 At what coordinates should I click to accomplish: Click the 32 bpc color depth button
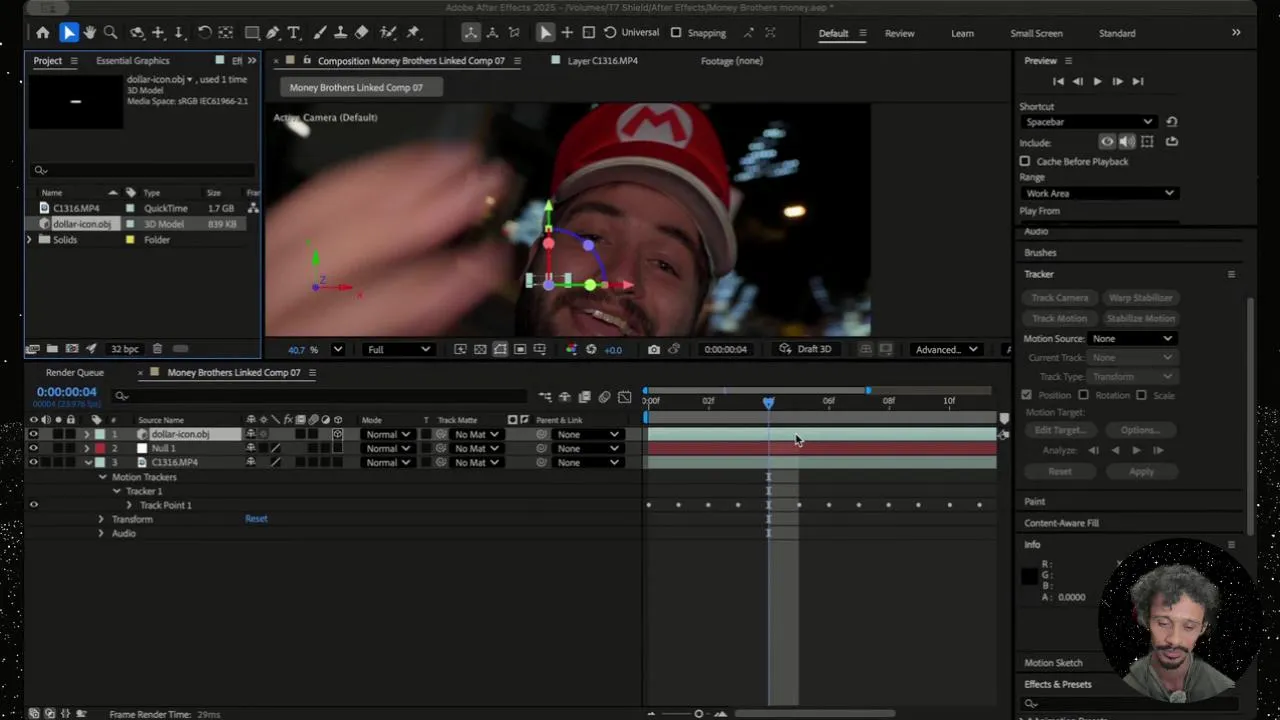coord(124,349)
